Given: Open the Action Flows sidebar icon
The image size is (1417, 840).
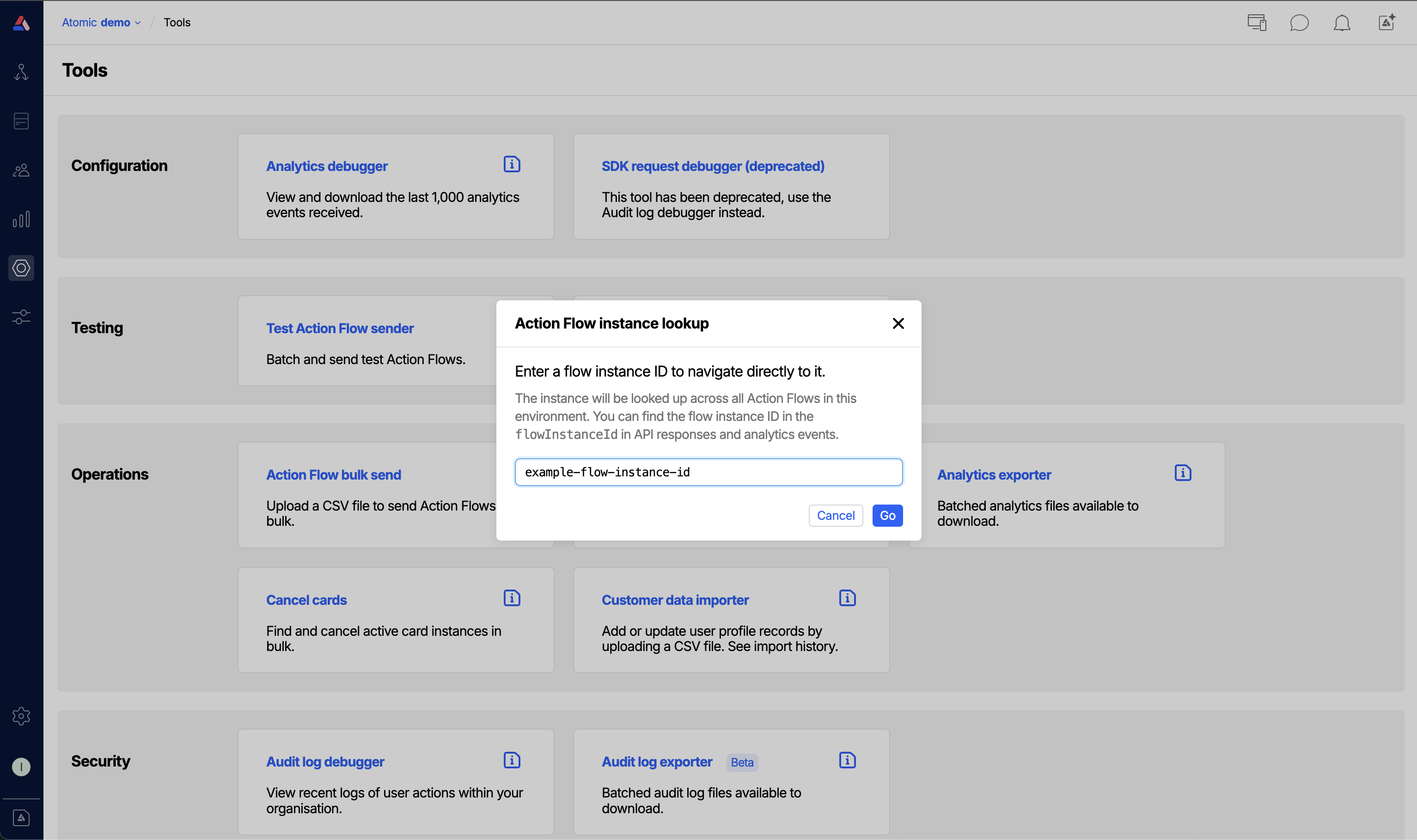Looking at the screenshot, I should click(x=21, y=71).
